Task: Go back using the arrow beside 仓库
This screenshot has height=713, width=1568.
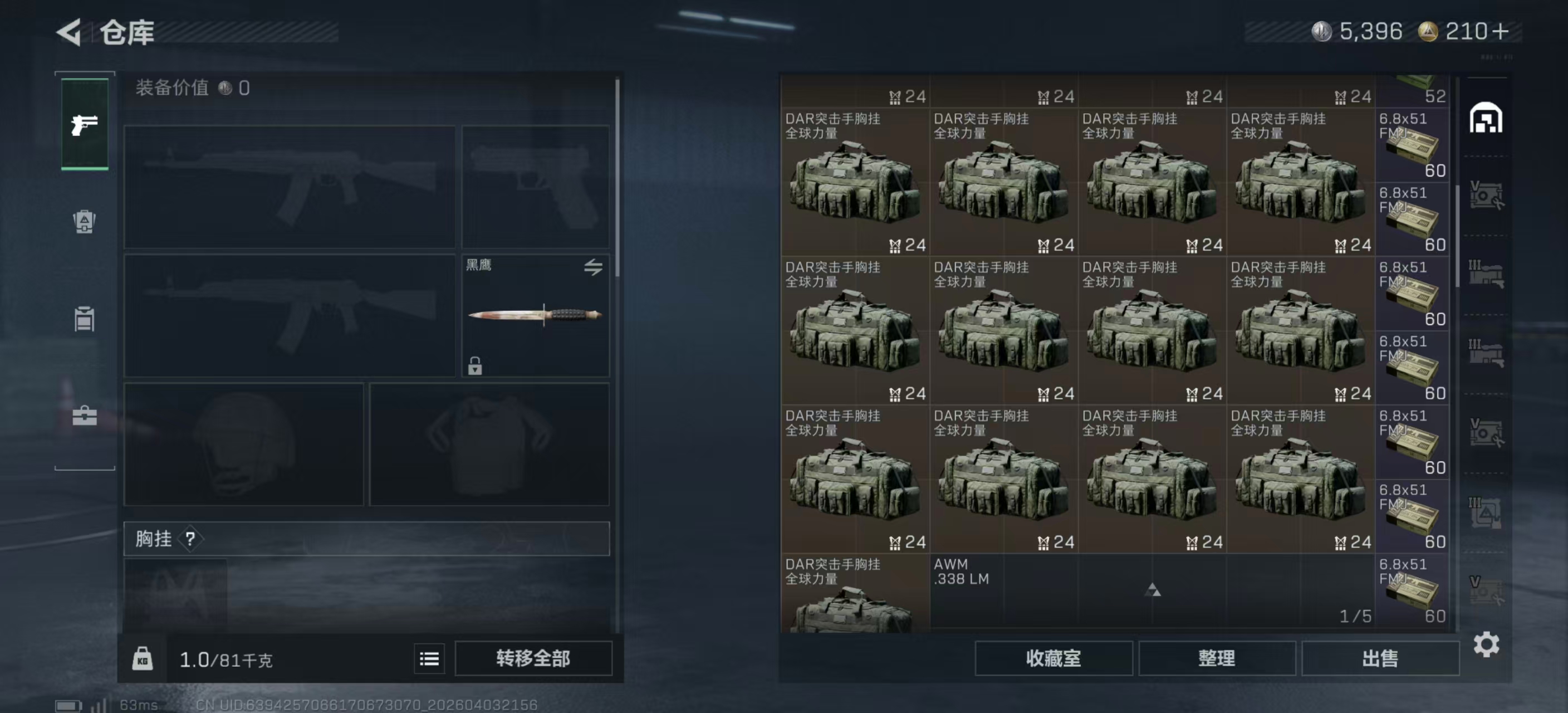Action: (x=69, y=32)
